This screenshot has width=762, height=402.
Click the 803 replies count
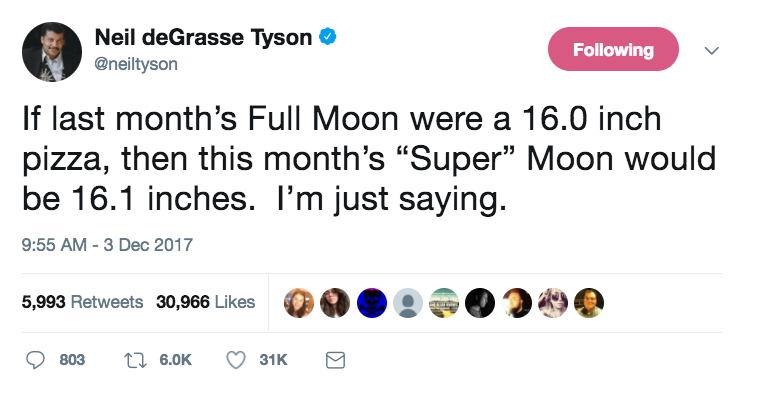pos(72,360)
